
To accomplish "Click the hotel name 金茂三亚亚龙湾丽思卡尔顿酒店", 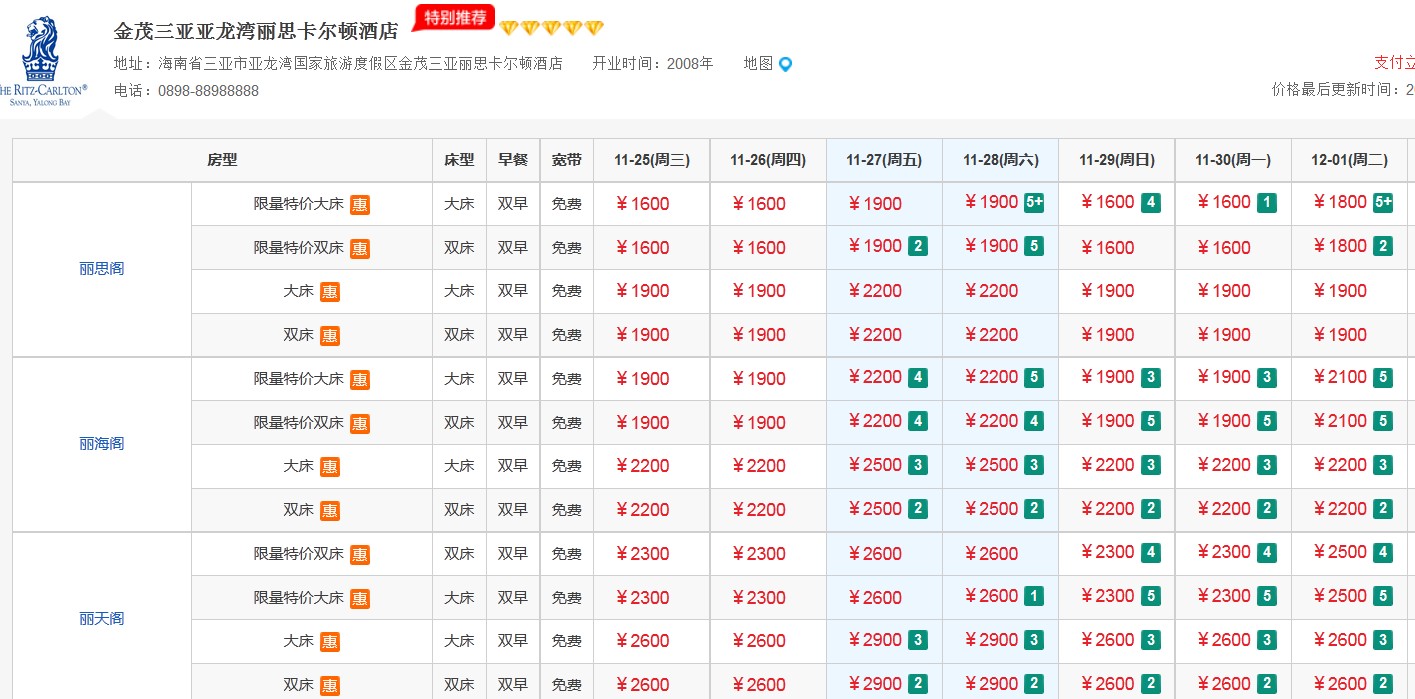I will pyautogui.click(x=256, y=31).
